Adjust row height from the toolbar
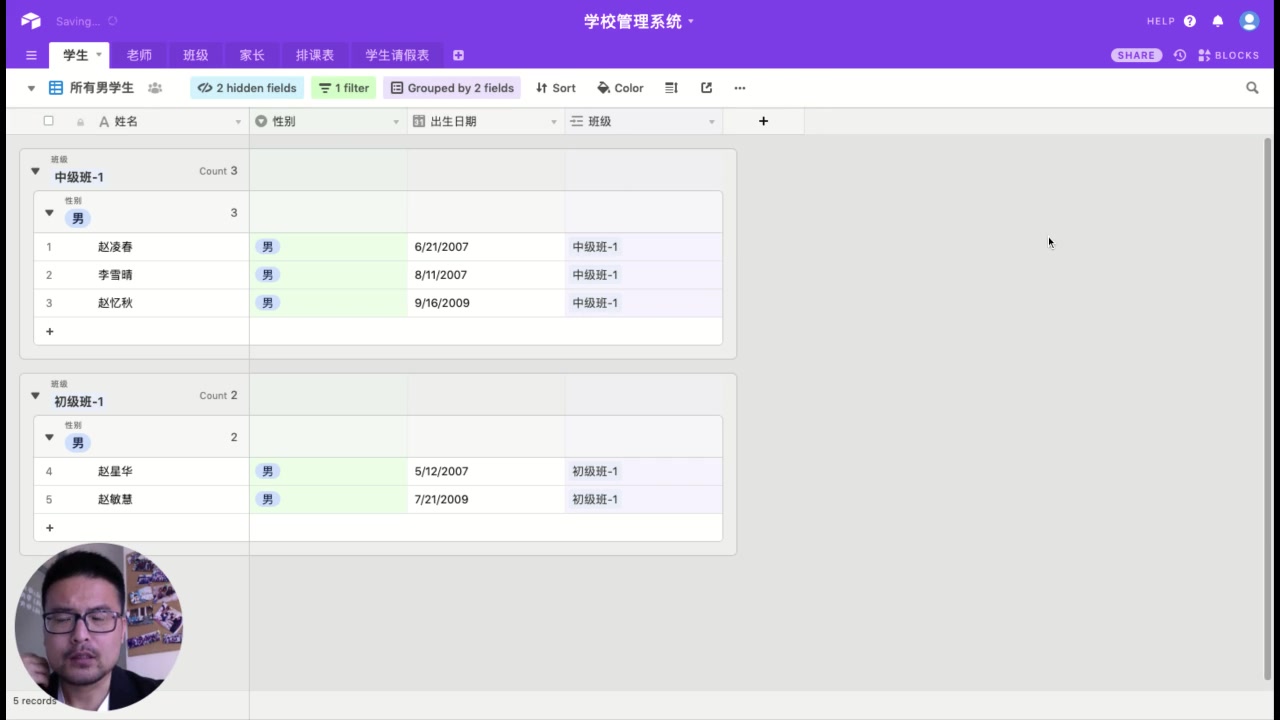 (x=671, y=88)
